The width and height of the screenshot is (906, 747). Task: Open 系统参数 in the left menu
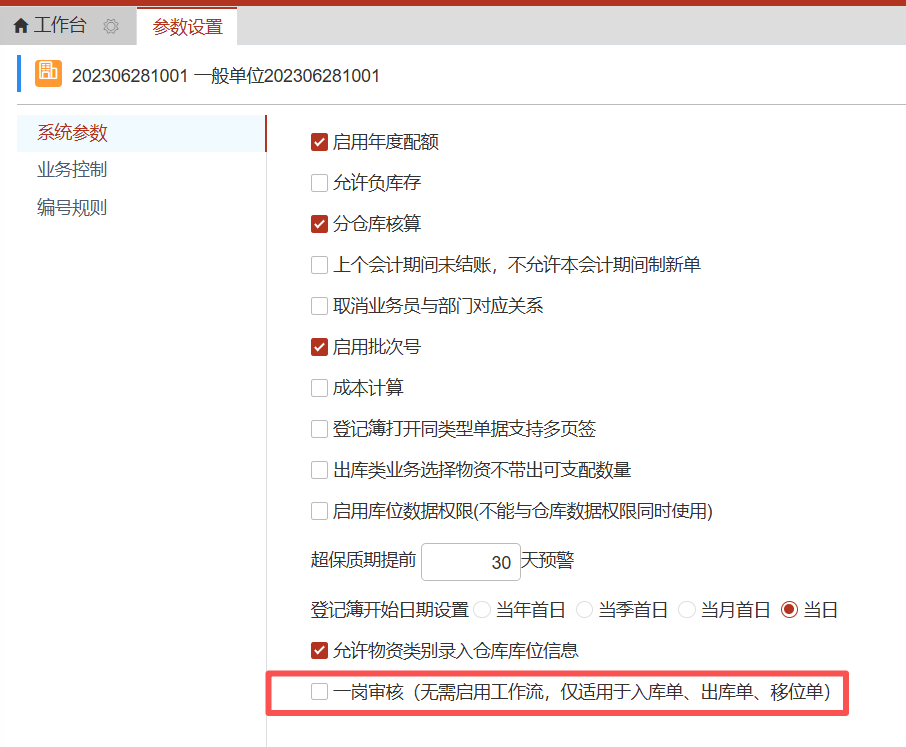coord(142,133)
